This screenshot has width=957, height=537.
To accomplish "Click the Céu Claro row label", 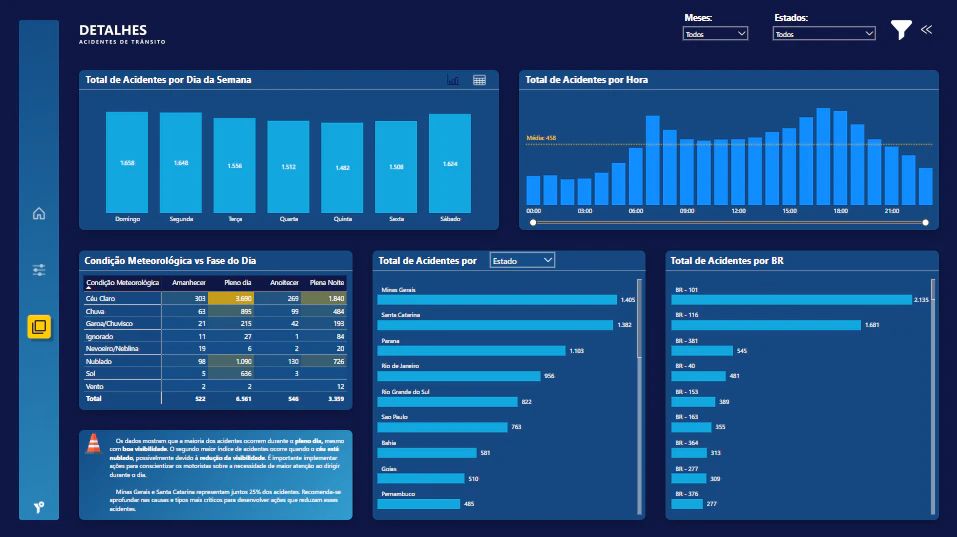I will coord(100,298).
